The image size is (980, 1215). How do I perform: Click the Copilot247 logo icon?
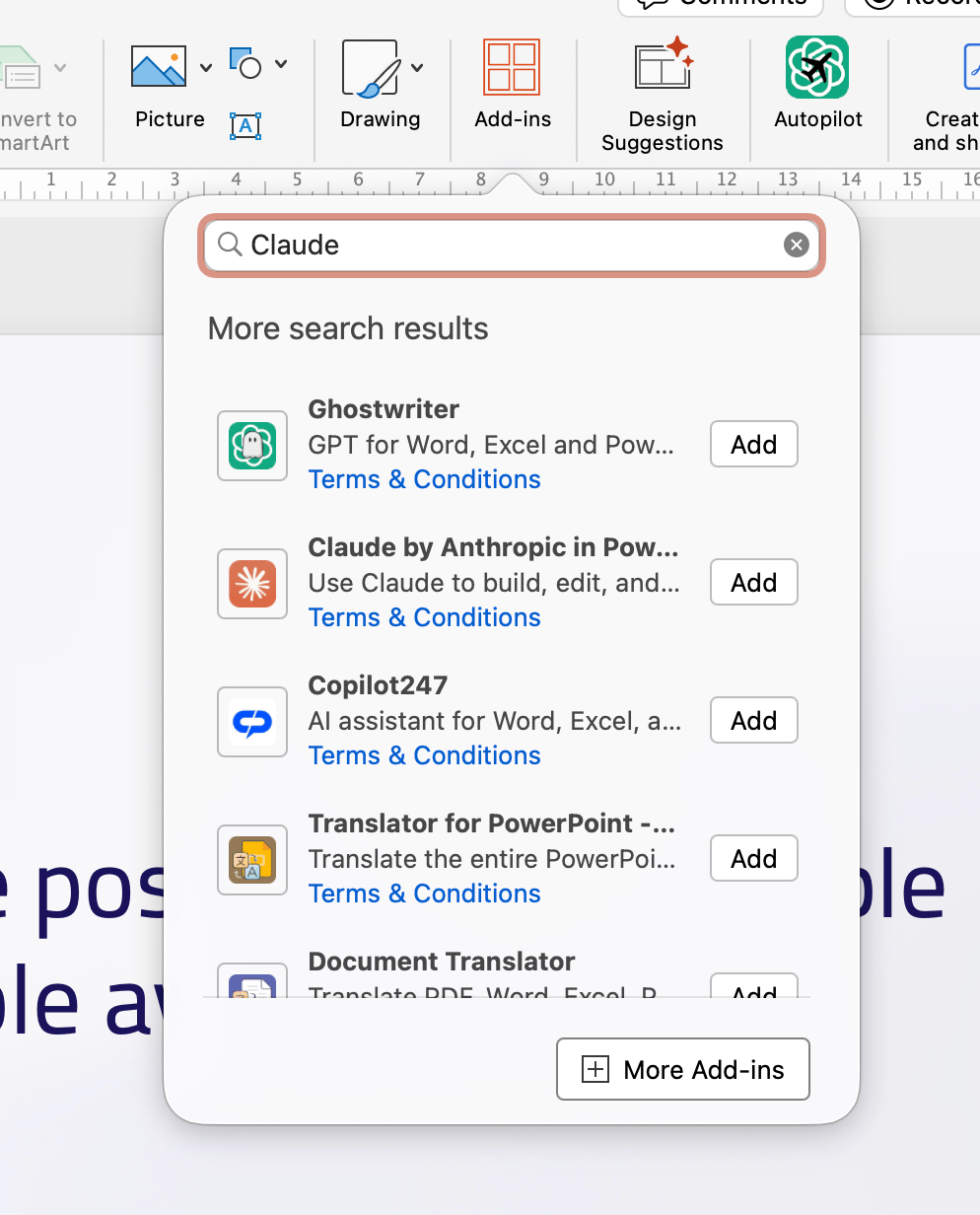tap(252, 722)
